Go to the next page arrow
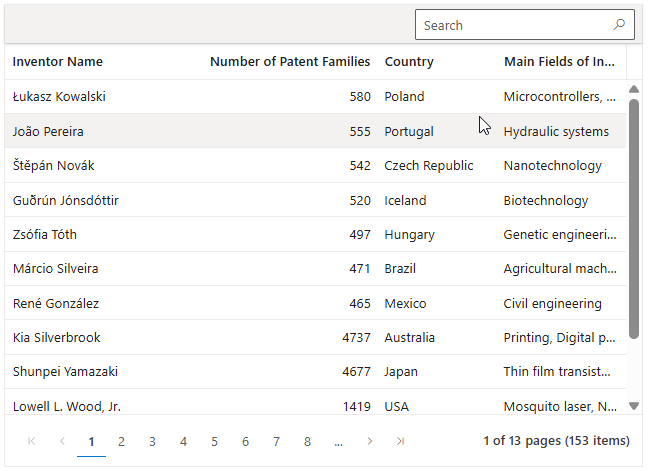Screen dimensions: 649x471 (370, 441)
